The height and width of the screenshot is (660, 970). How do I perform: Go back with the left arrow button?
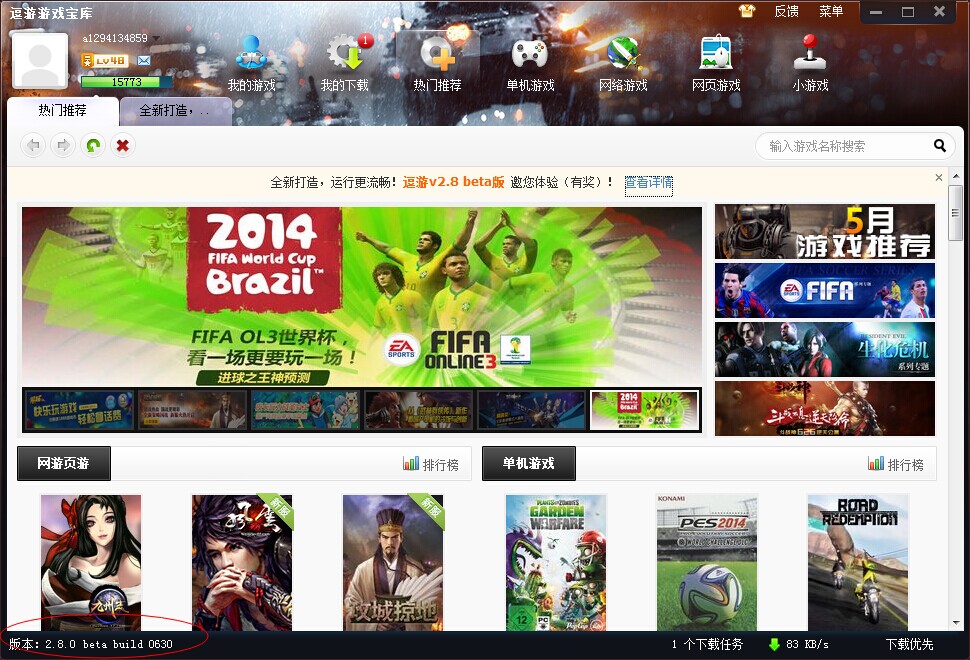(x=33, y=145)
